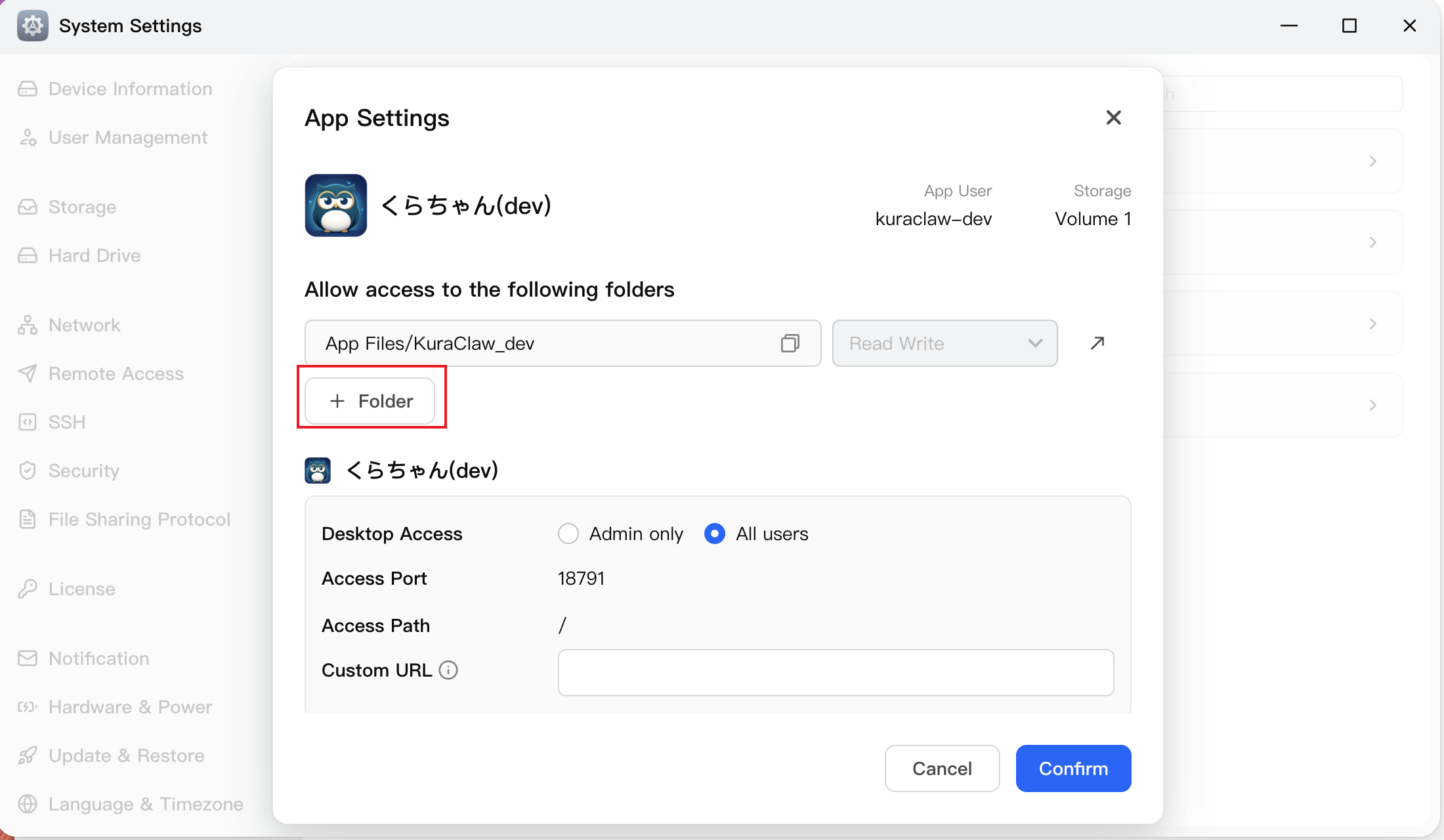Close the App Settings dialog
This screenshot has width=1444, height=840.
coord(1114,117)
